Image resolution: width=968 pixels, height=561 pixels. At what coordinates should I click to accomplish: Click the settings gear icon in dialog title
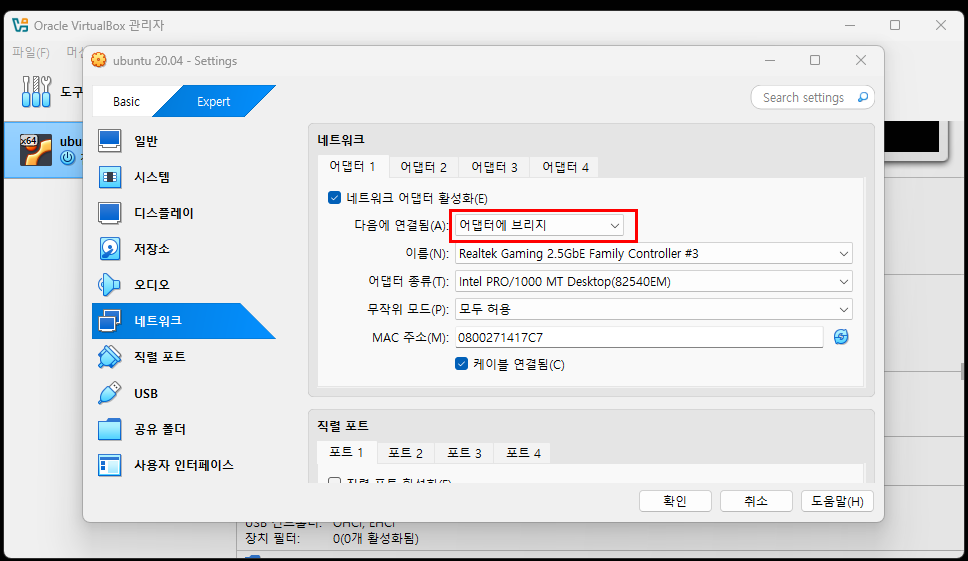[98, 60]
